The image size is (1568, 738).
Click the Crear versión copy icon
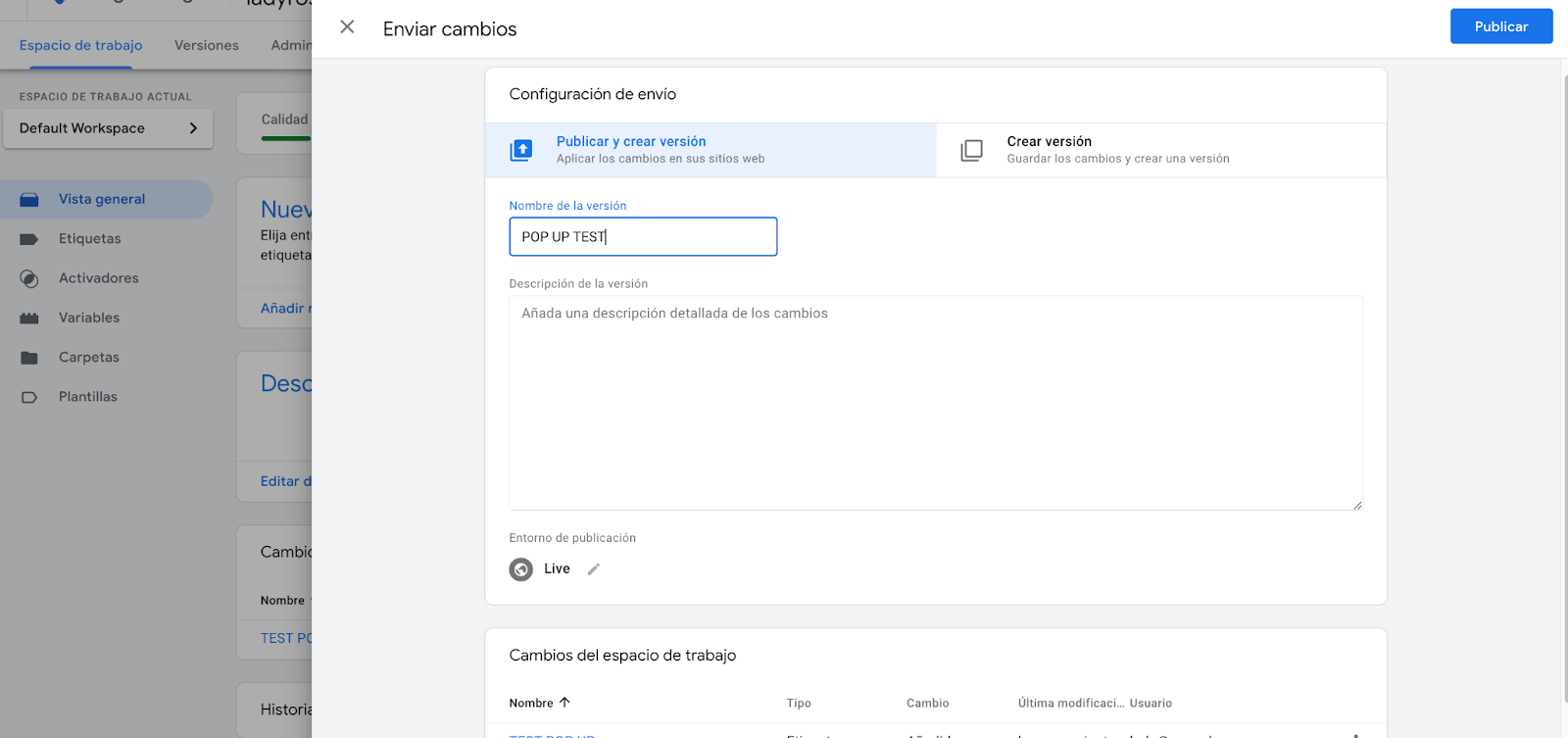click(971, 150)
